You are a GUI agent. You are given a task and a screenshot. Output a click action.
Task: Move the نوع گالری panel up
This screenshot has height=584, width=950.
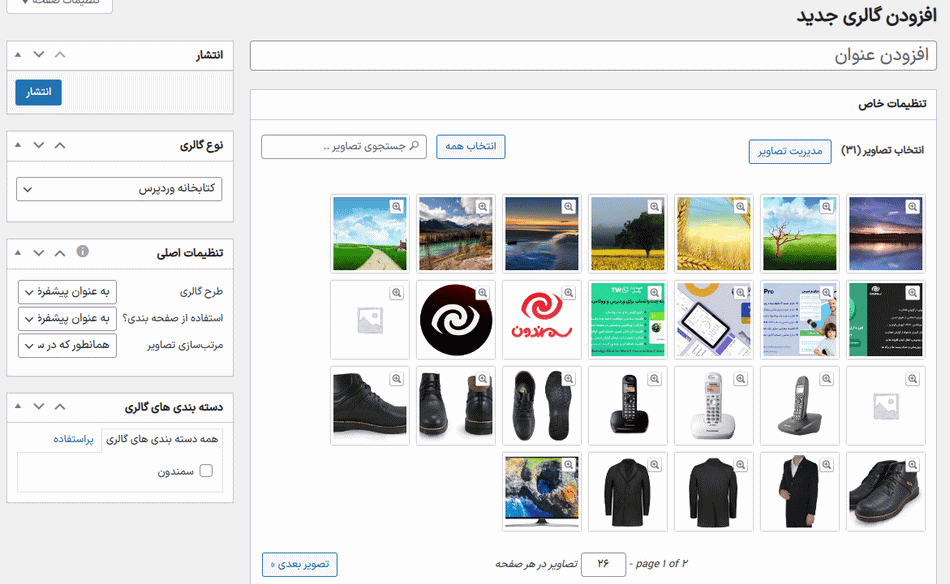(x=59, y=145)
